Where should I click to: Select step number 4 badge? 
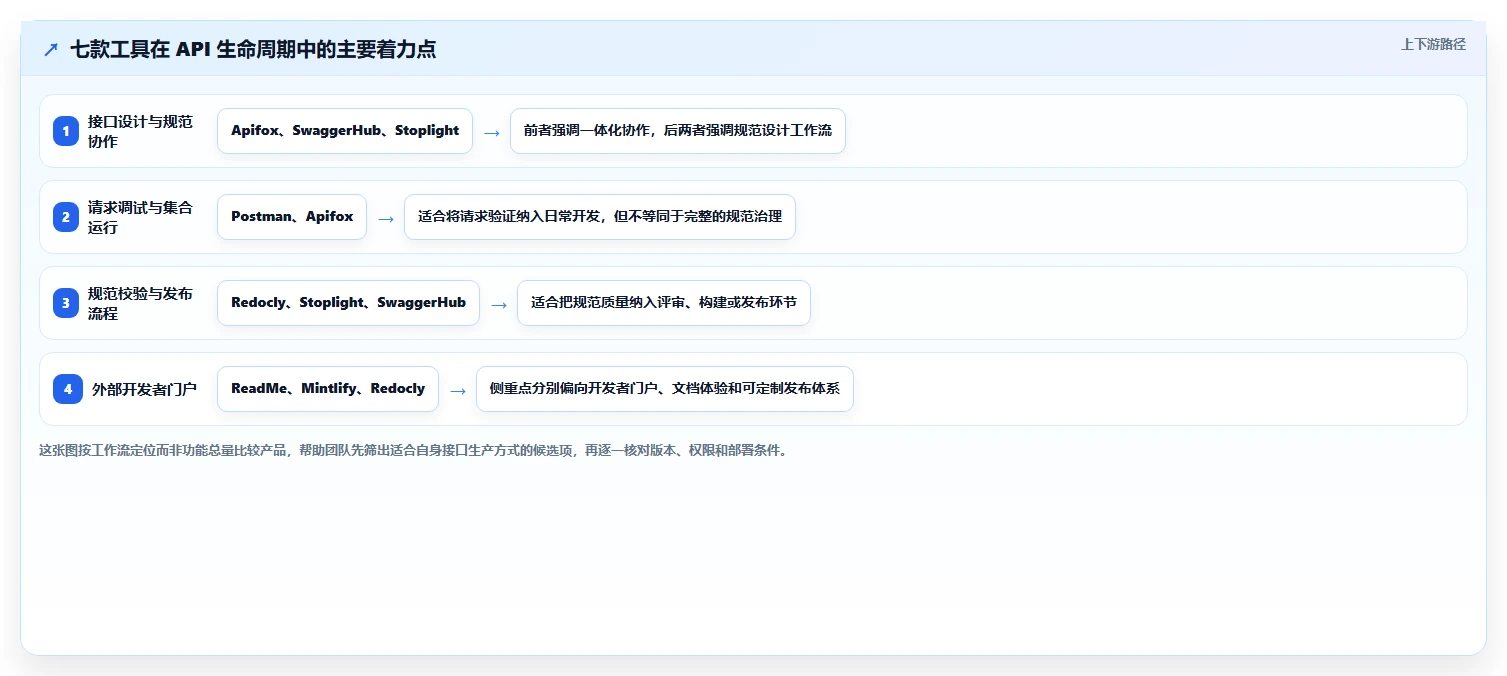68,389
